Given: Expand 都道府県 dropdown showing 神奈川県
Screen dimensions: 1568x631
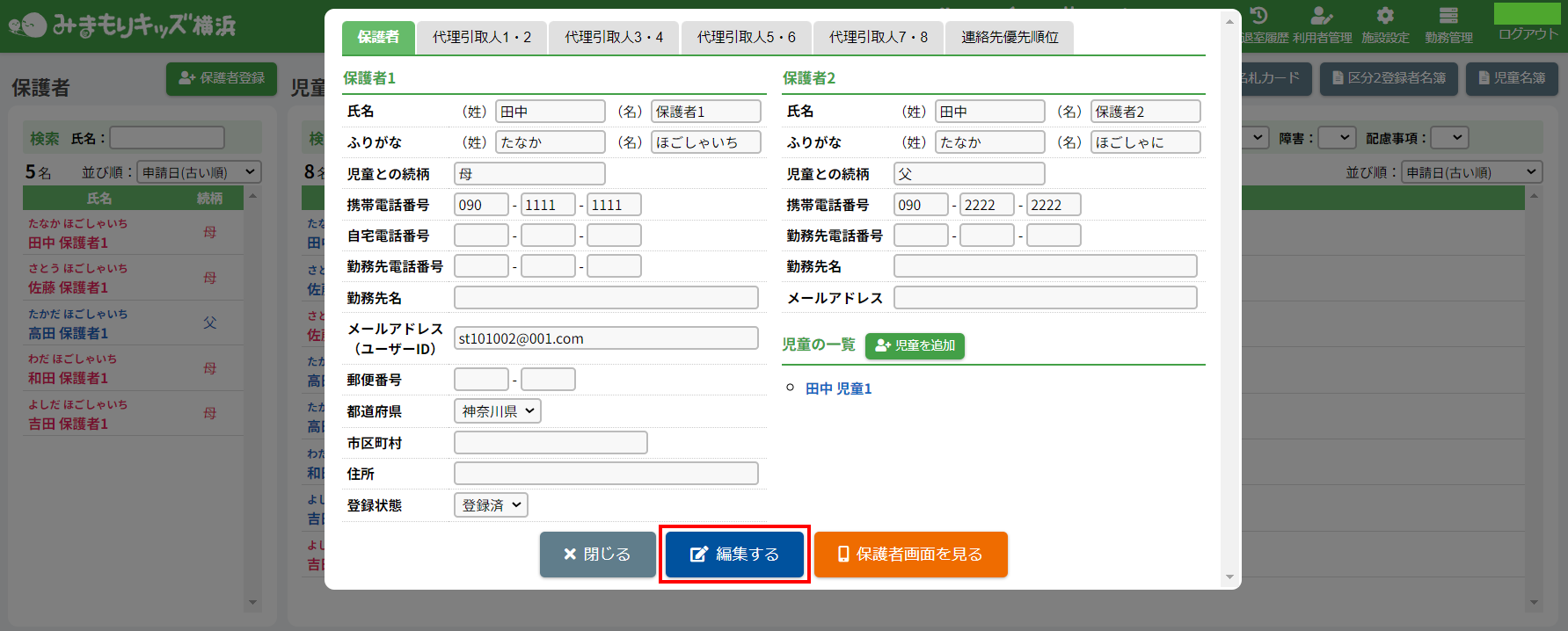Looking at the screenshot, I should point(498,411).
